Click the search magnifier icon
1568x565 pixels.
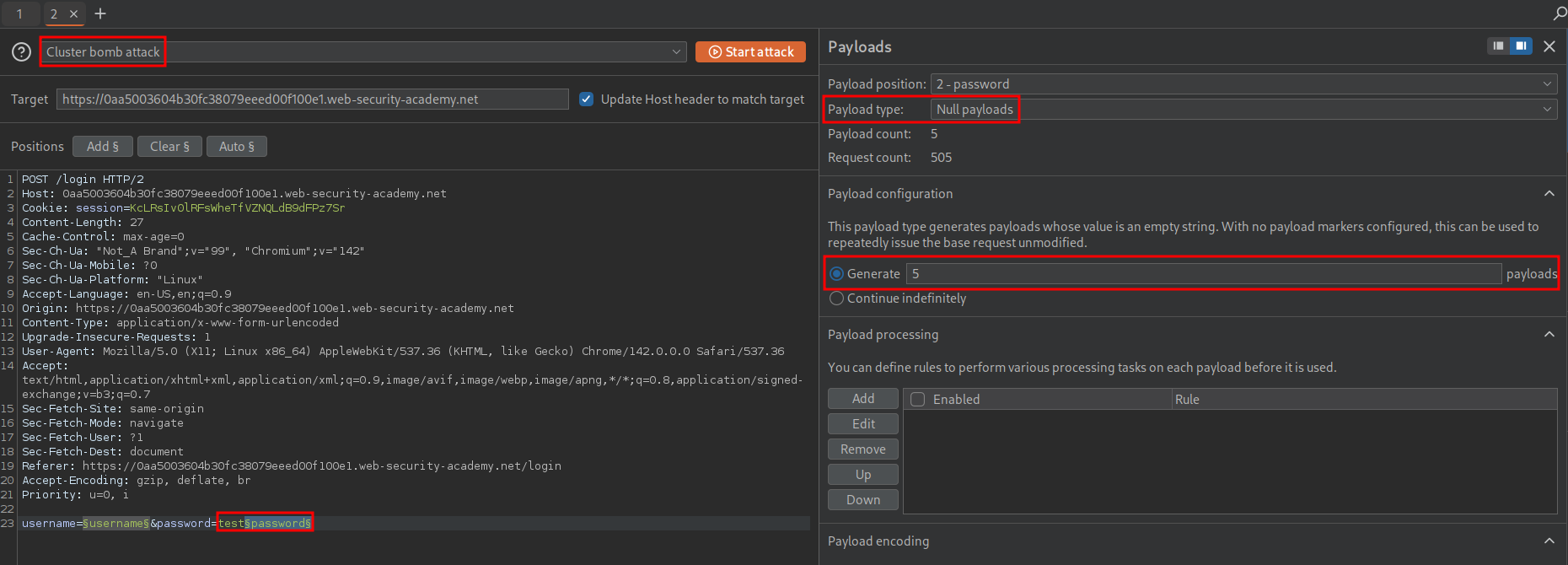click(1559, 13)
